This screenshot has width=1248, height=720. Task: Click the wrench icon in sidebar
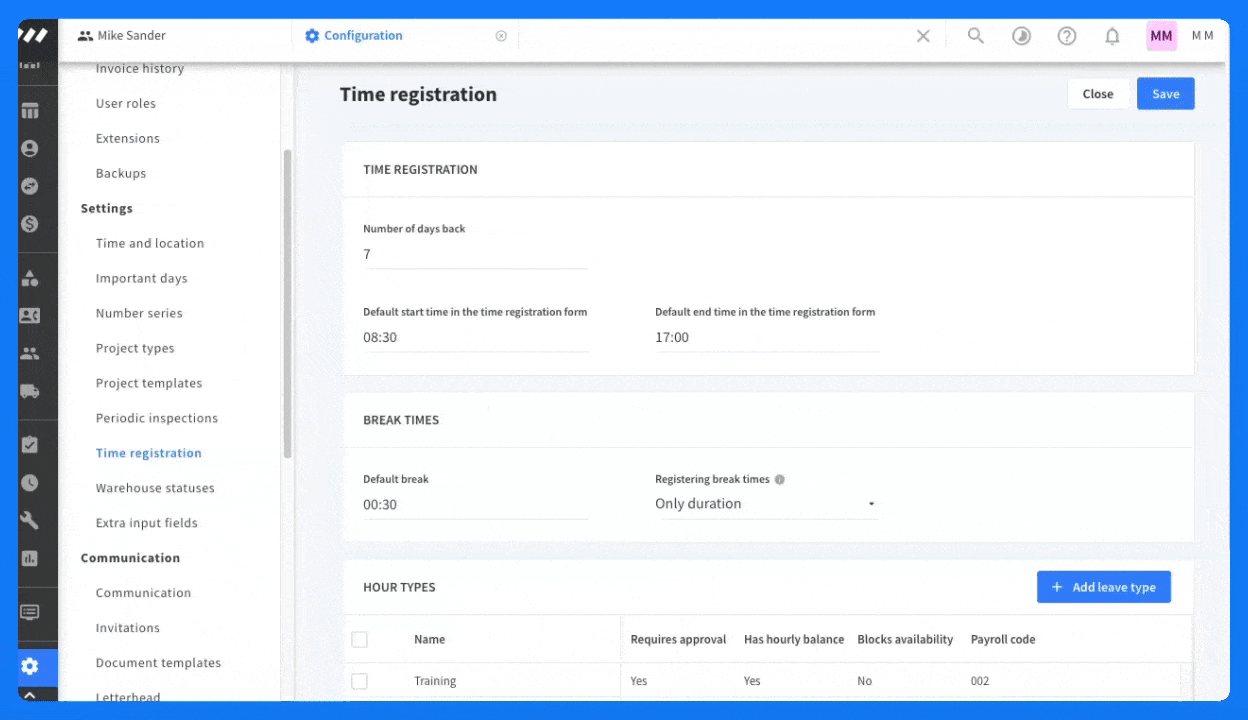coord(30,520)
